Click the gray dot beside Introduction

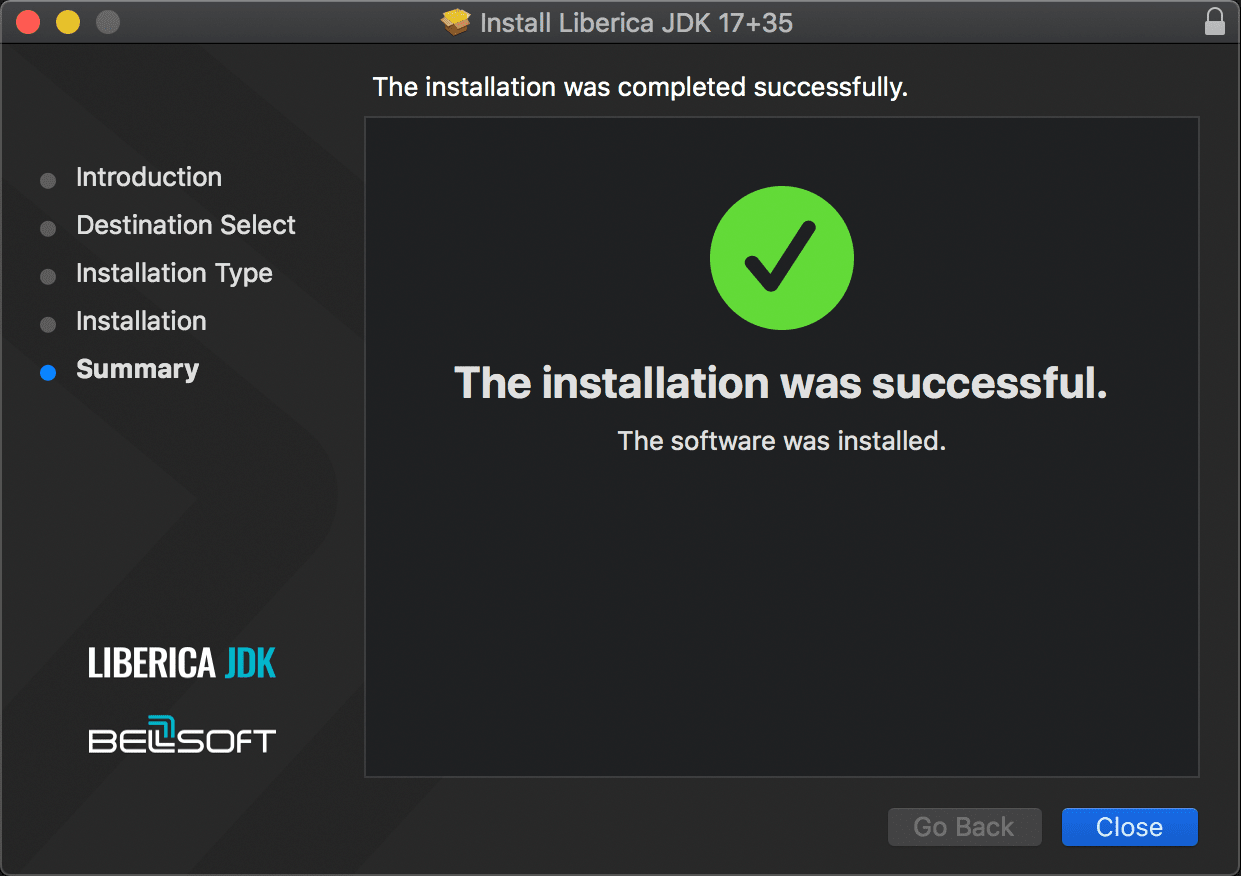(x=47, y=180)
